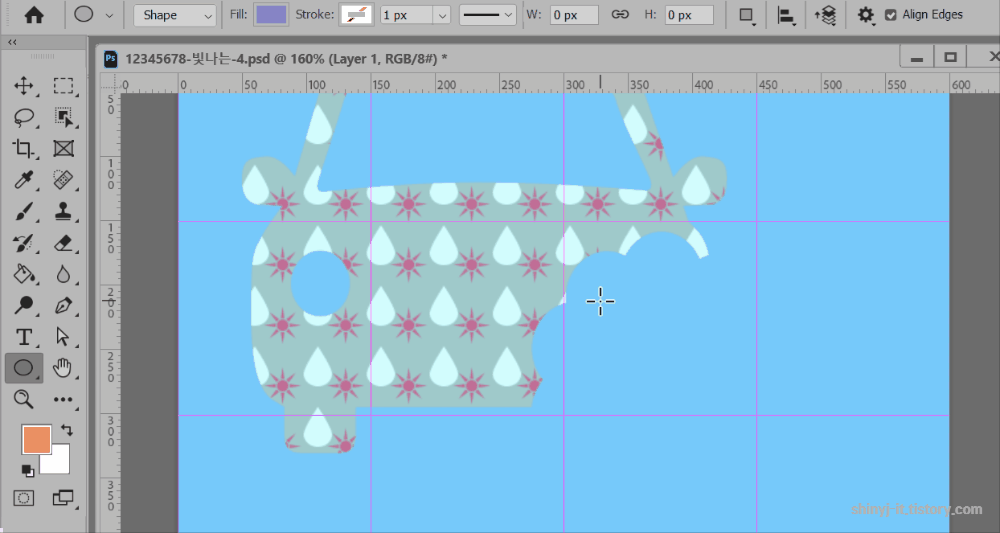Select the Horizontal Type tool
This screenshot has height=533, width=1000.
click(x=24, y=337)
